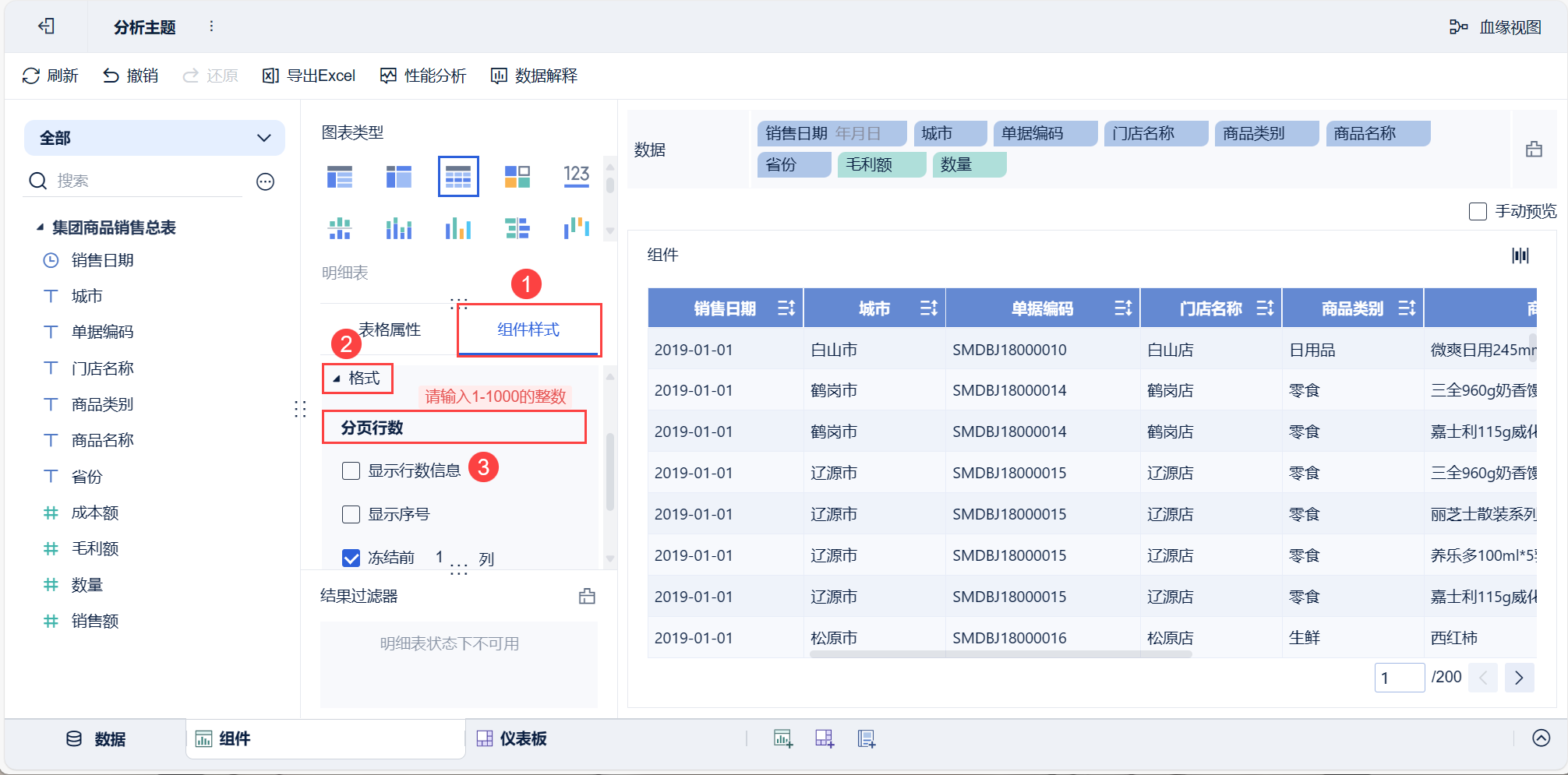
Task: Open 数据解释 data explanation
Action: click(534, 76)
